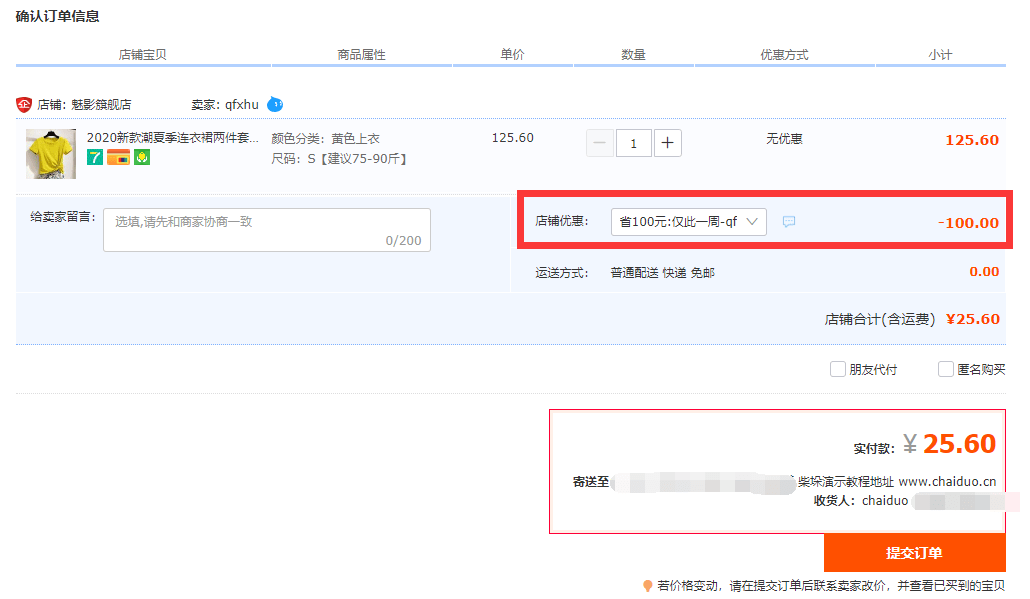1030x599 pixels.
Task: Click the blue message icon beside discount dropdown
Action: [789, 222]
